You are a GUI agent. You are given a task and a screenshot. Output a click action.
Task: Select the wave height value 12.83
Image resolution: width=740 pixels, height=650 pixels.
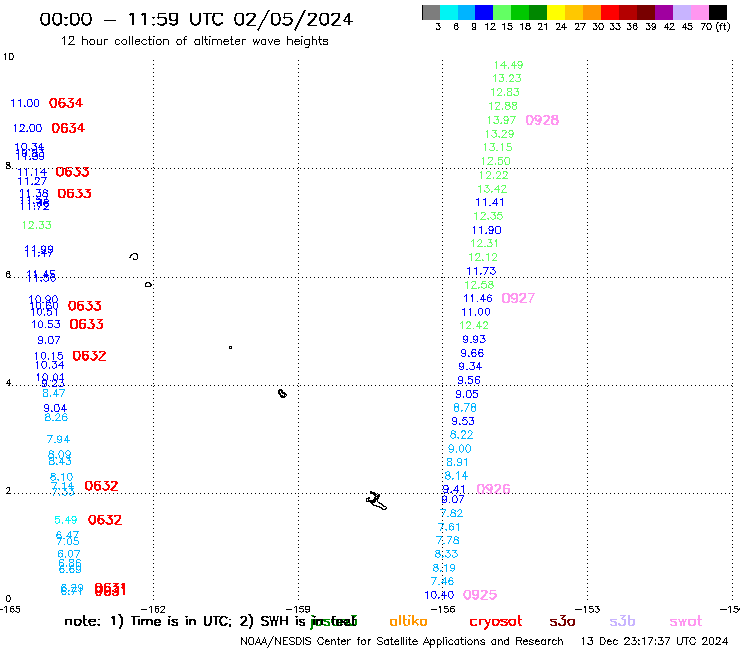505,93
